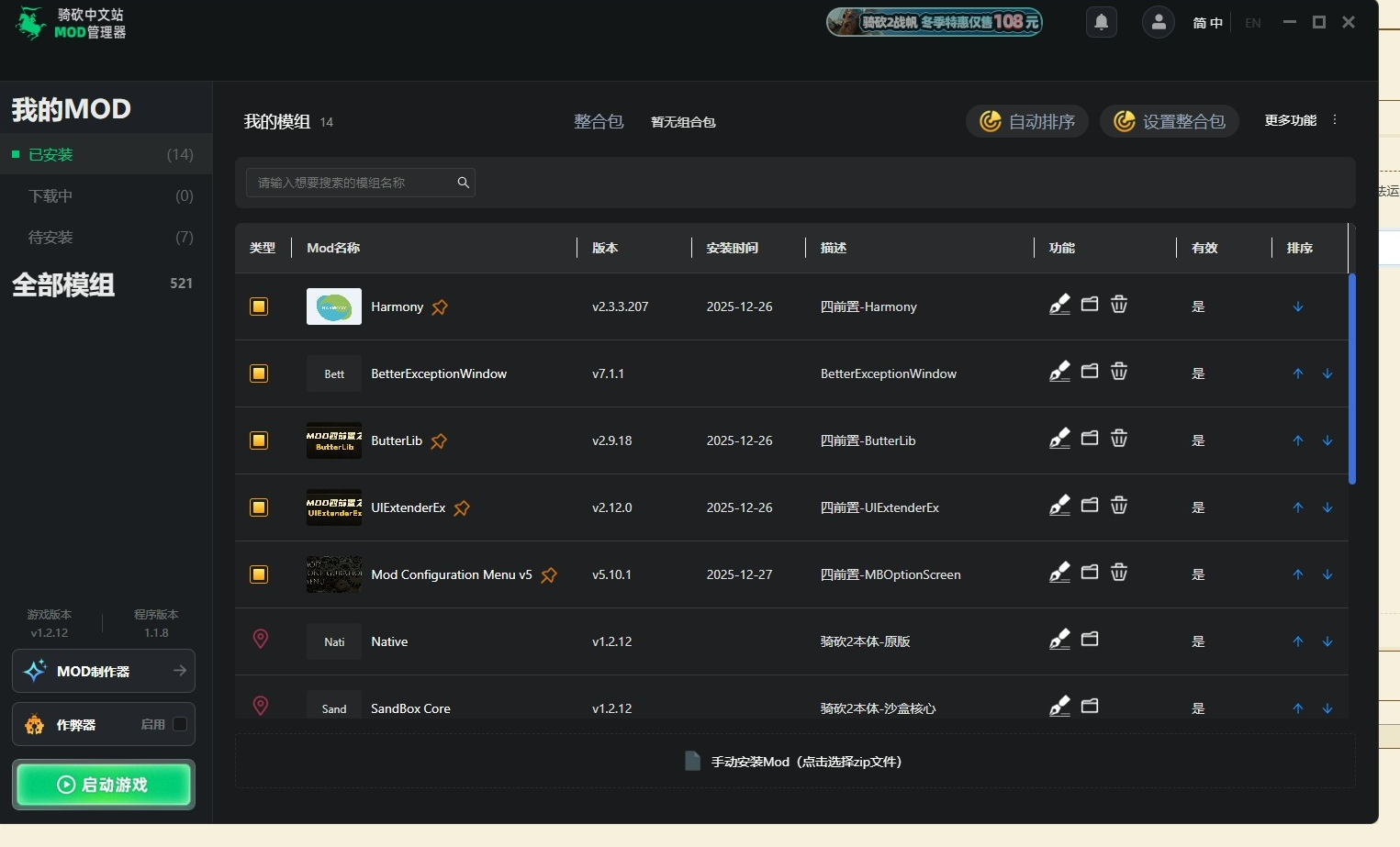
Task: Open the notification bell
Action: 1102,22
